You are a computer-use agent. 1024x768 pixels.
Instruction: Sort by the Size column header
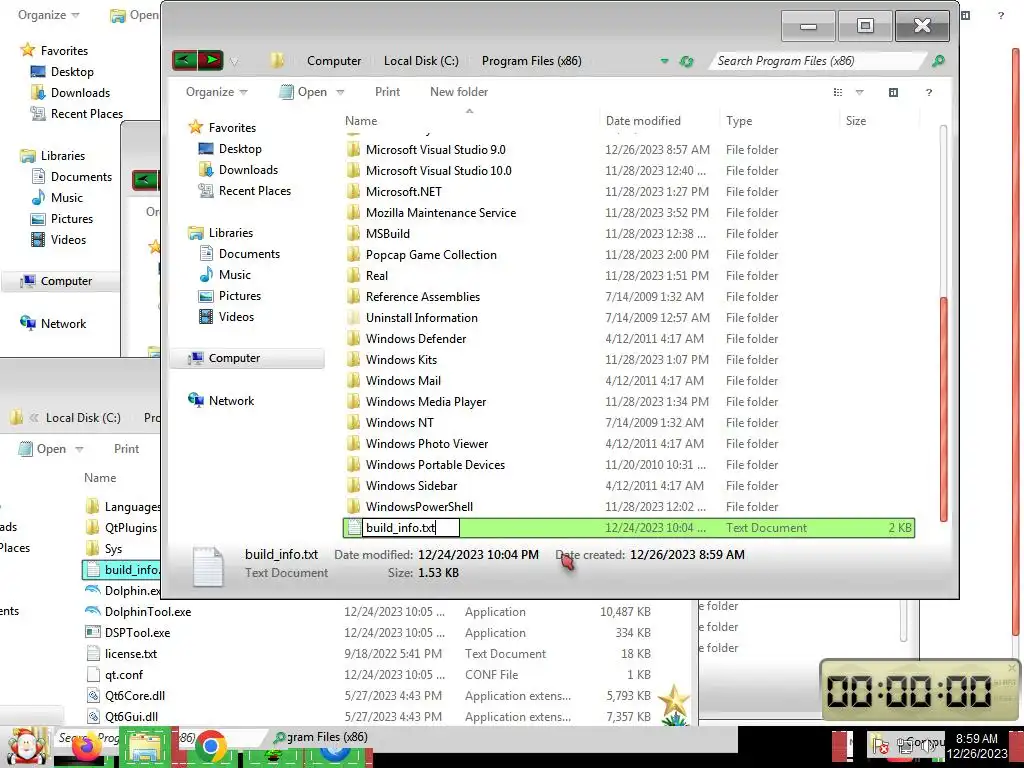pos(856,121)
